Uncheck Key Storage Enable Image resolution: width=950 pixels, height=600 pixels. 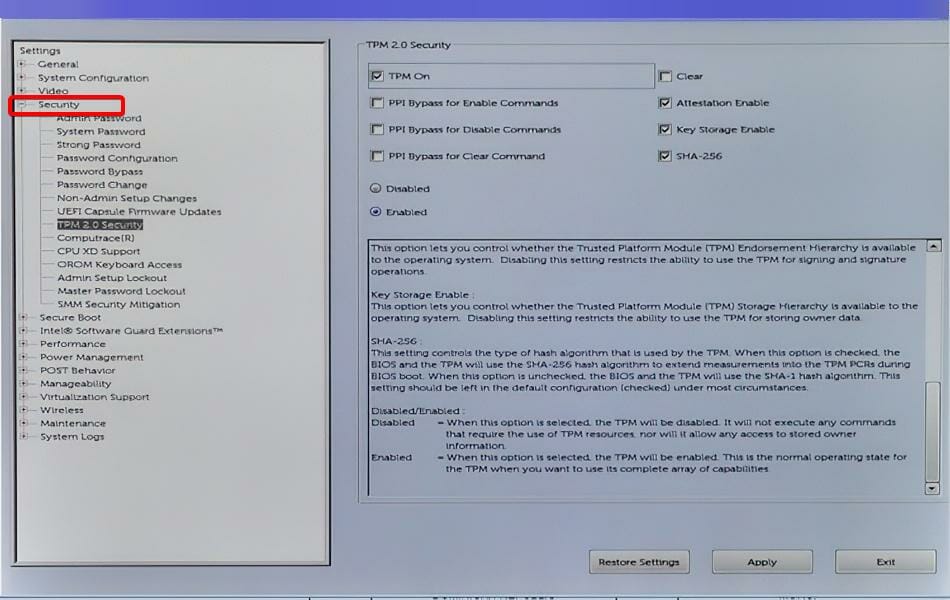[x=665, y=129]
